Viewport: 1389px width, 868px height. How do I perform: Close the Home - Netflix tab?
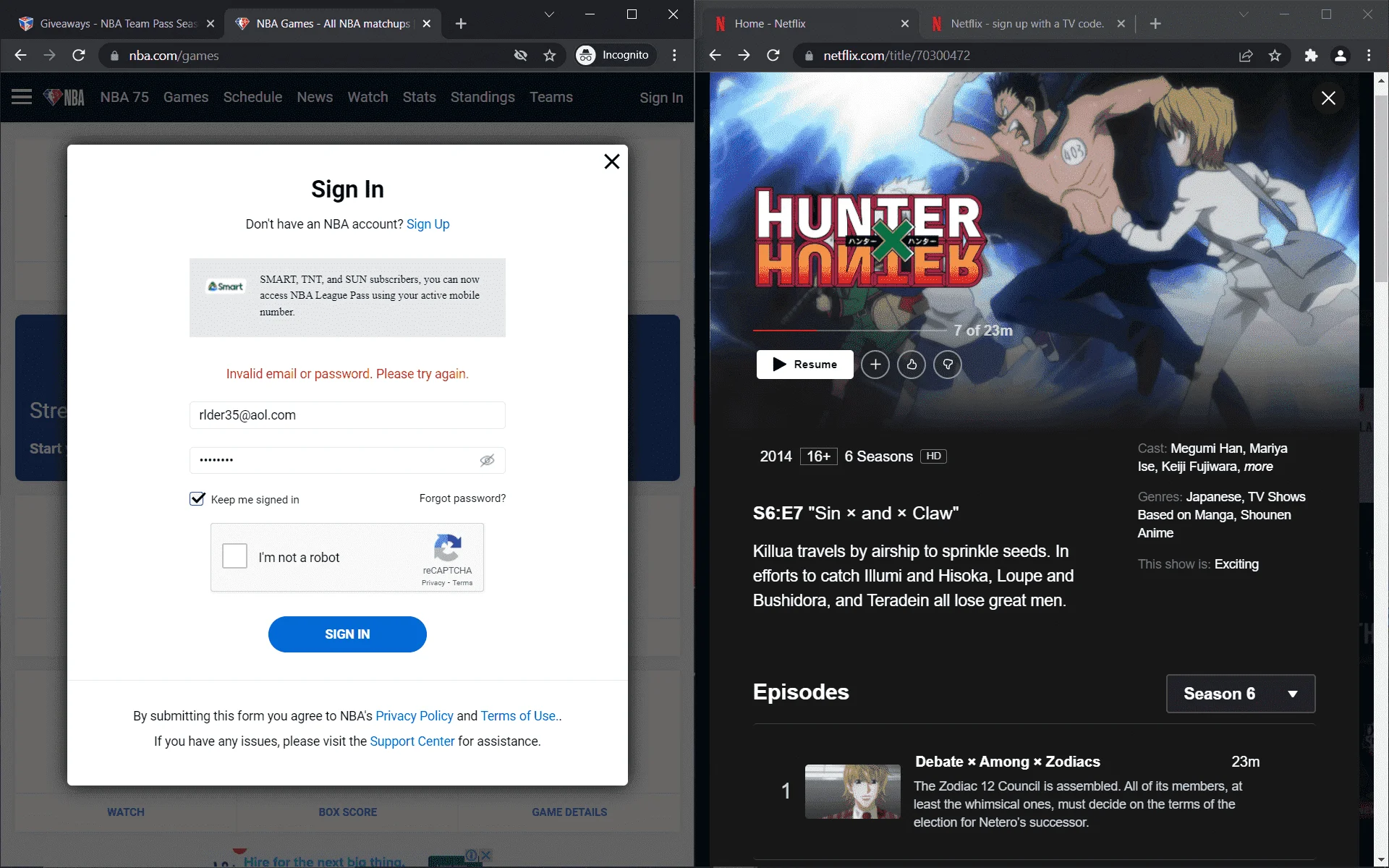click(x=905, y=24)
